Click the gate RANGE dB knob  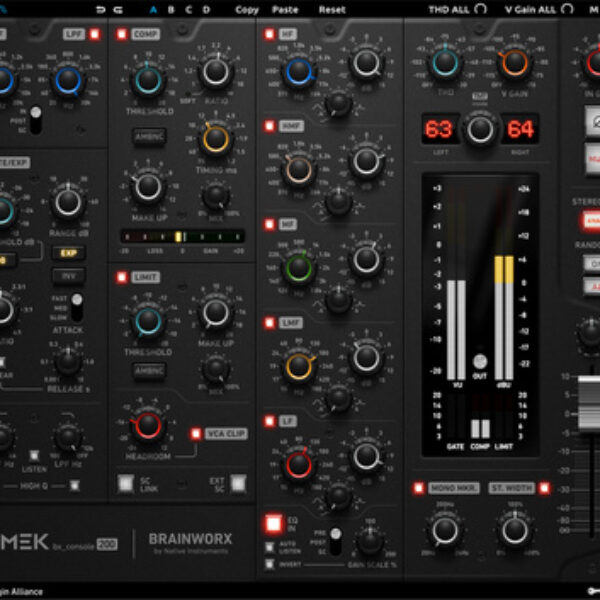coord(68,202)
